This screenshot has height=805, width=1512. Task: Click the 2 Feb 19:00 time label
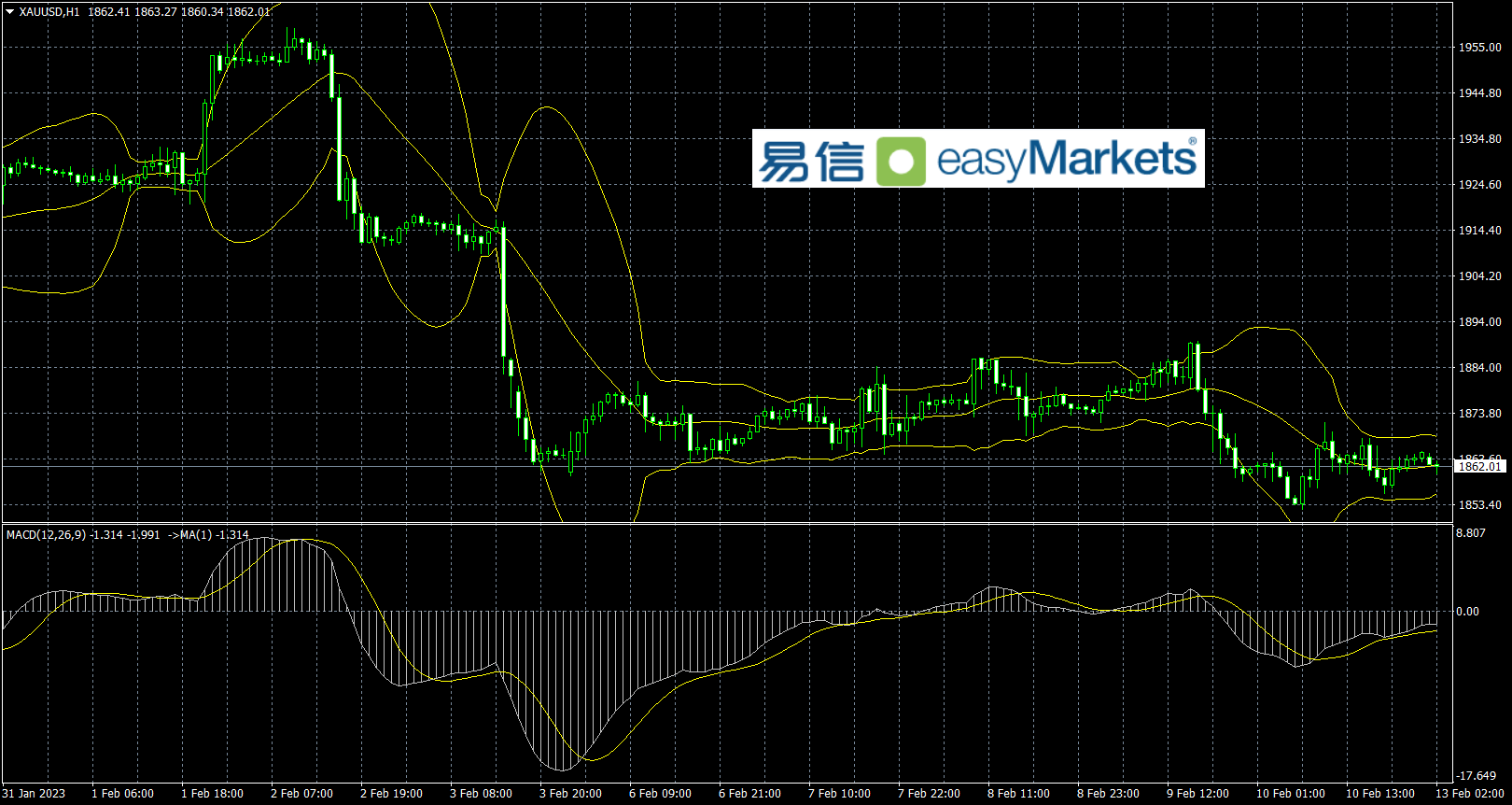pyautogui.click(x=391, y=794)
